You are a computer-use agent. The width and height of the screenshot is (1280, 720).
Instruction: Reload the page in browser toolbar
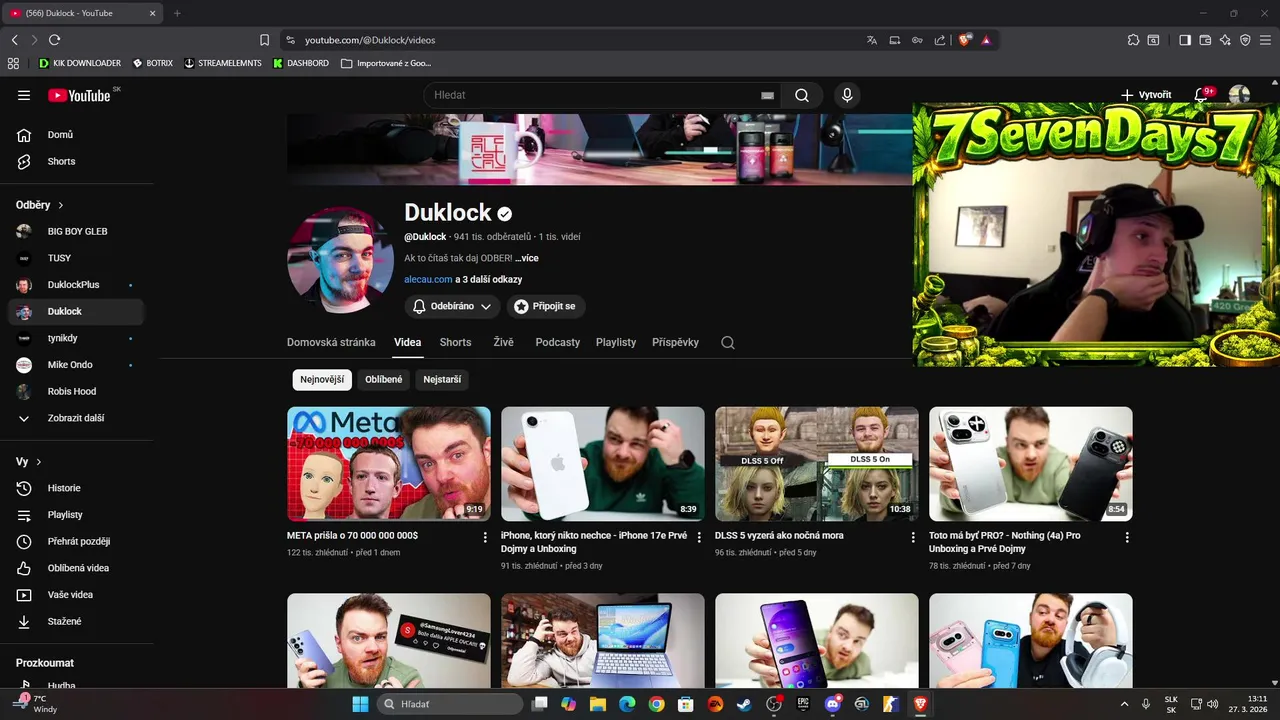coord(54,40)
